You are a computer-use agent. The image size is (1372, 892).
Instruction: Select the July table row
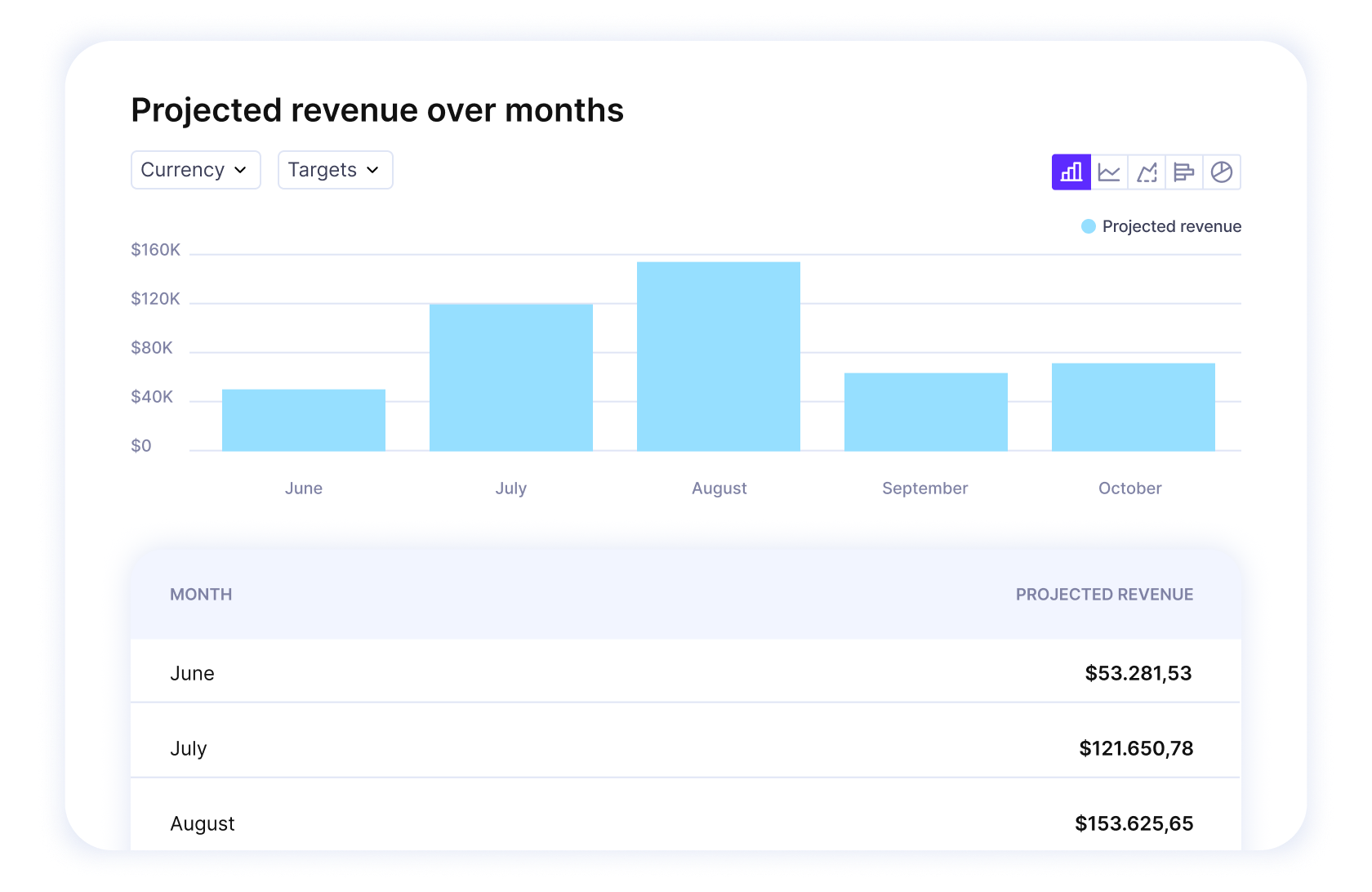coord(685,748)
